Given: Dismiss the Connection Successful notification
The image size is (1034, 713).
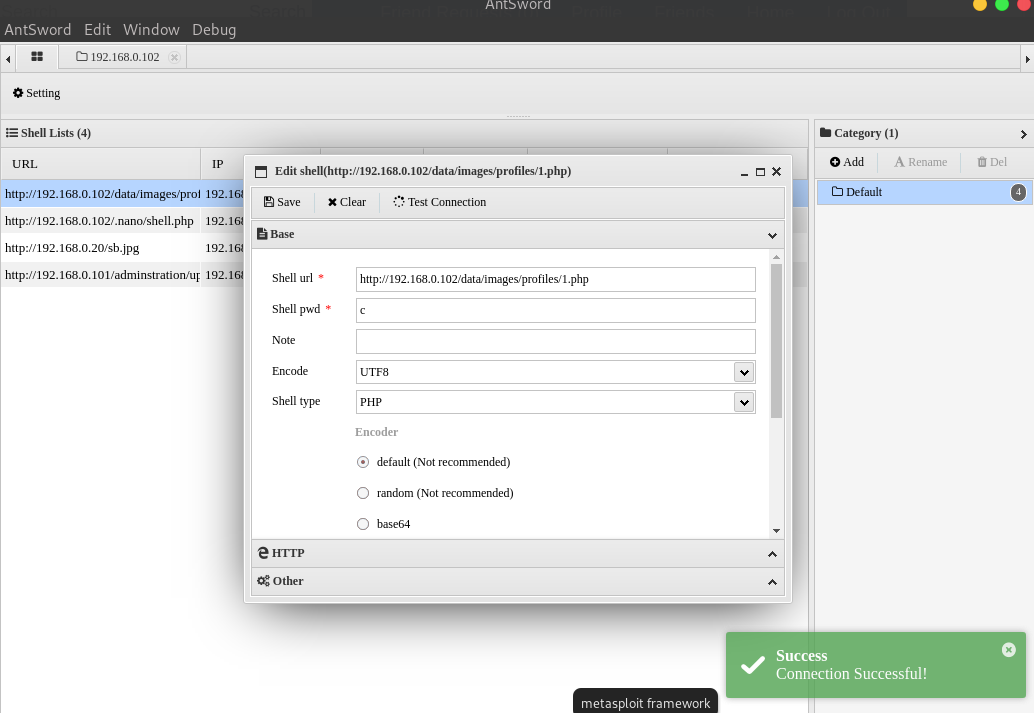Looking at the screenshot, I should point(1008,650).
